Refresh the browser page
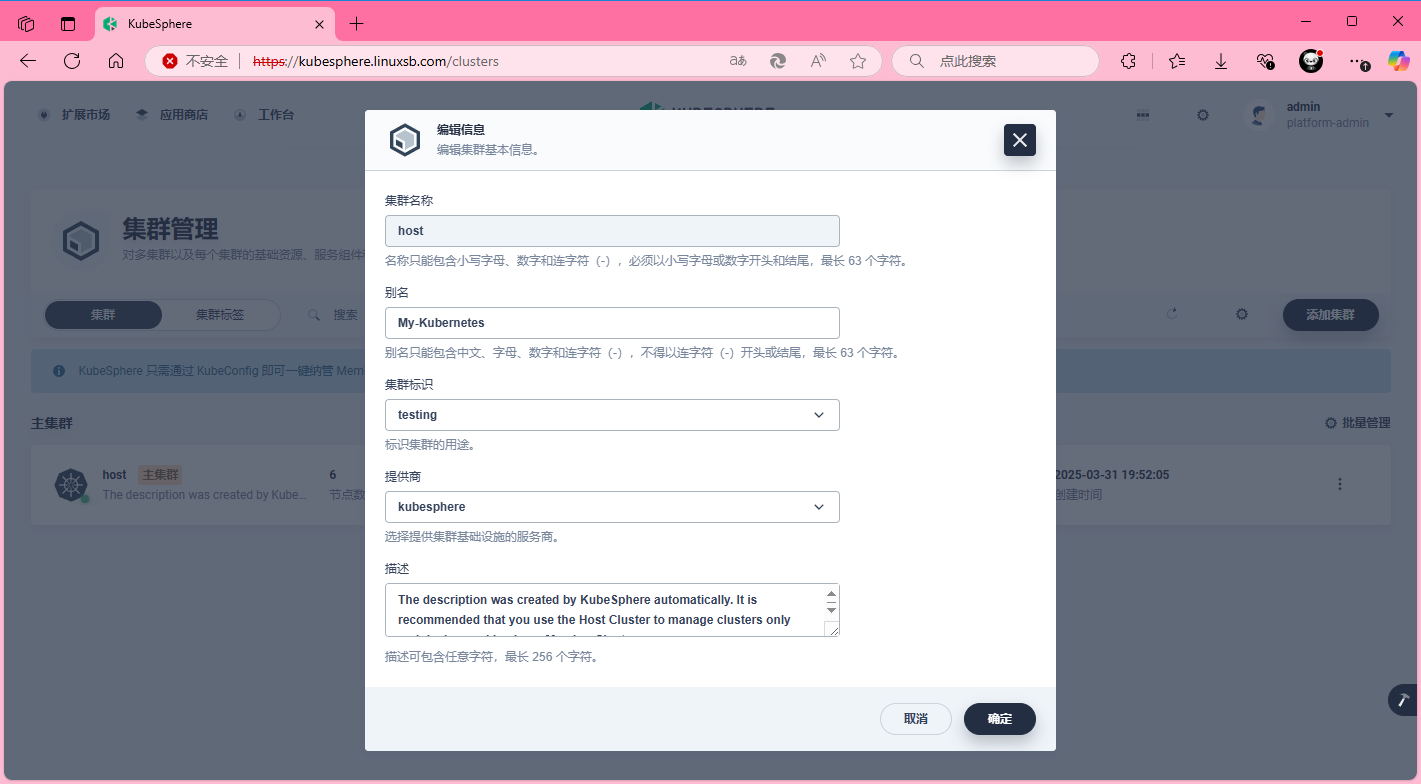 coord(72,61)
